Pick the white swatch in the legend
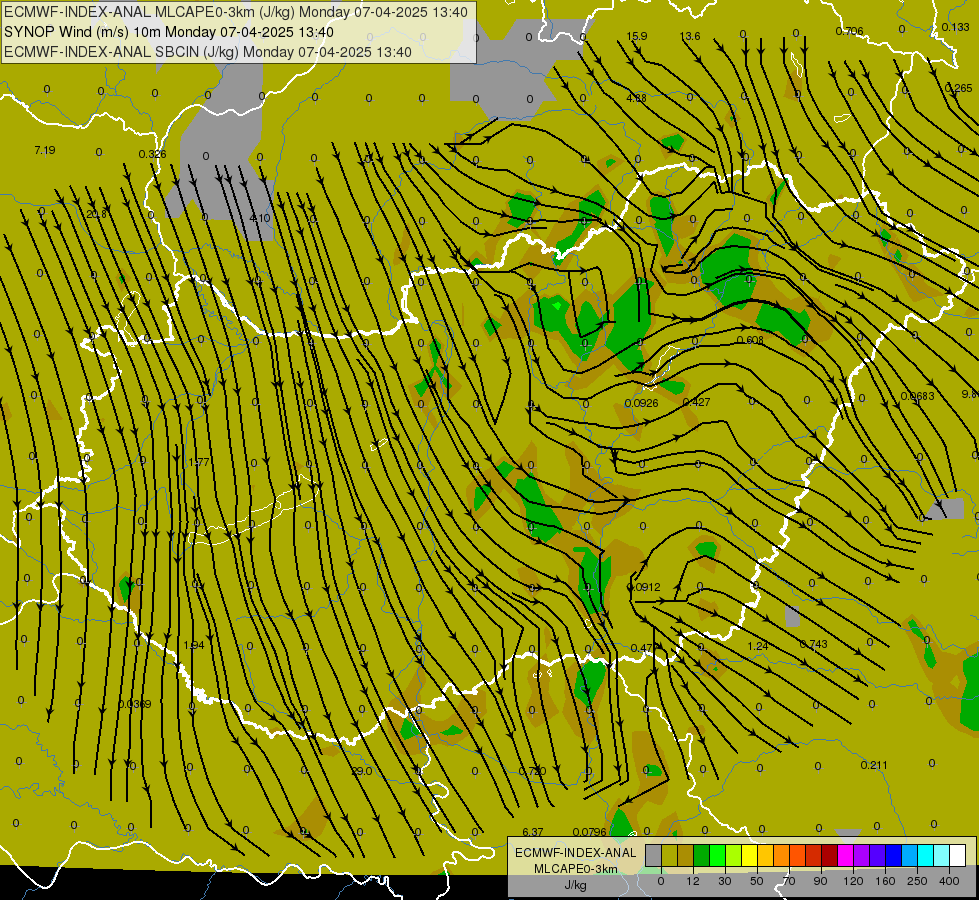This screenshot has height=900, width=979. (x=958, y=855)
